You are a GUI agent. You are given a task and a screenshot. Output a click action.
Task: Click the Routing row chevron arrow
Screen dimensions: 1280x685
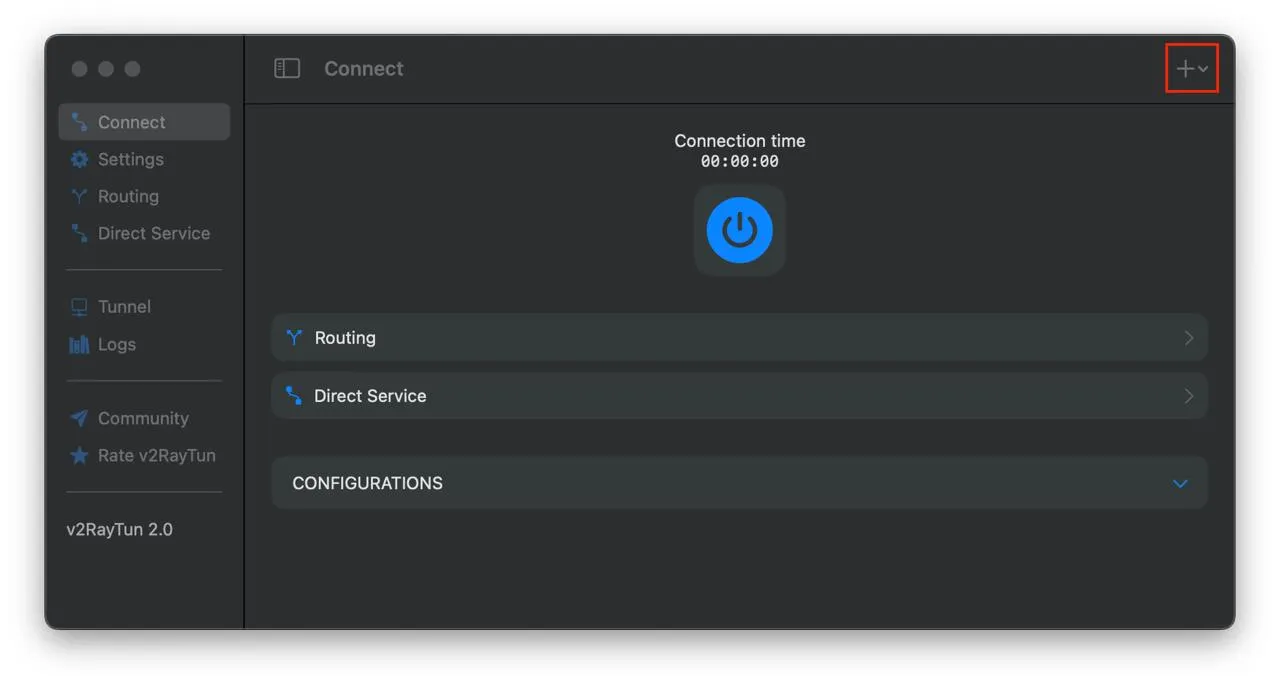coord(1189,338)
